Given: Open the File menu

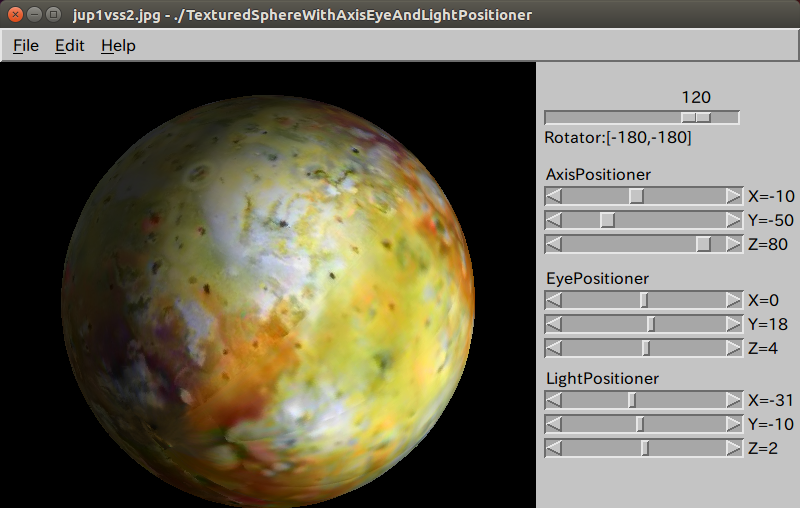Looking at the screenshot, I should coord(26,46).
